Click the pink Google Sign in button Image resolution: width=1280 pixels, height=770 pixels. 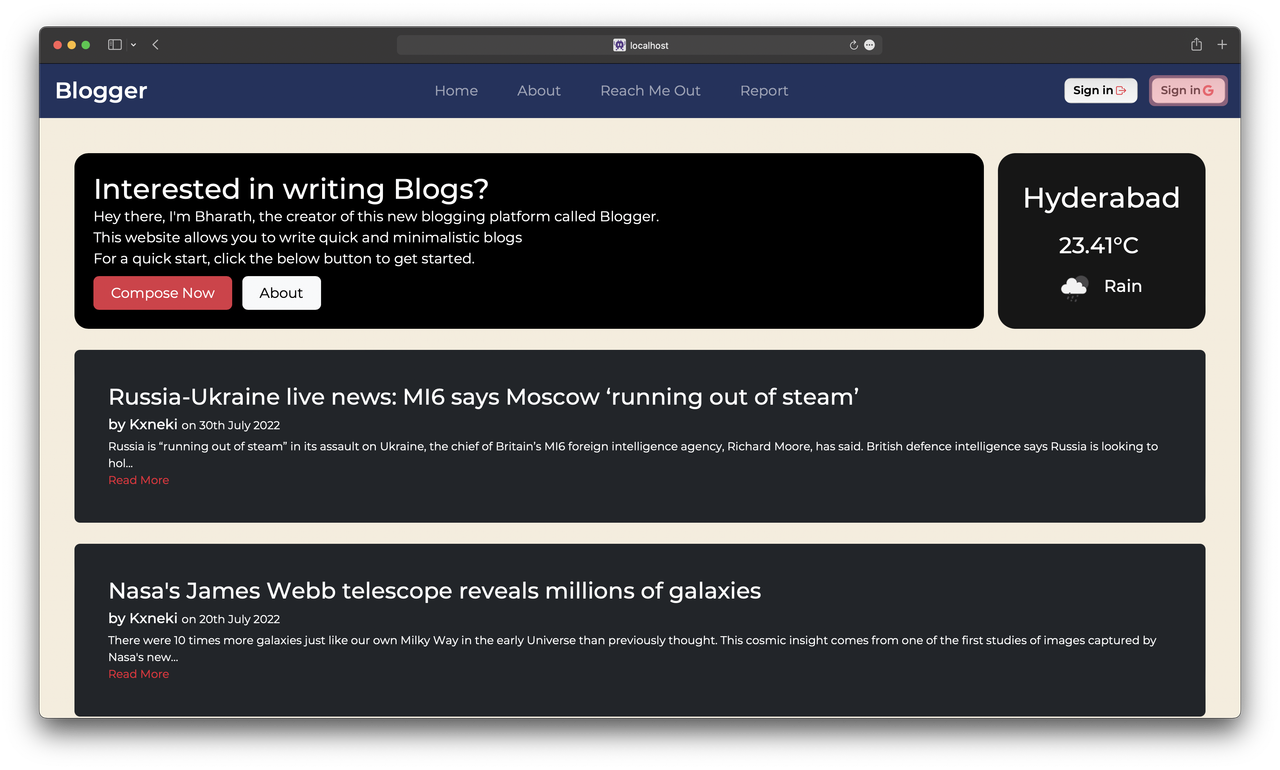[x=1187, y=91]
